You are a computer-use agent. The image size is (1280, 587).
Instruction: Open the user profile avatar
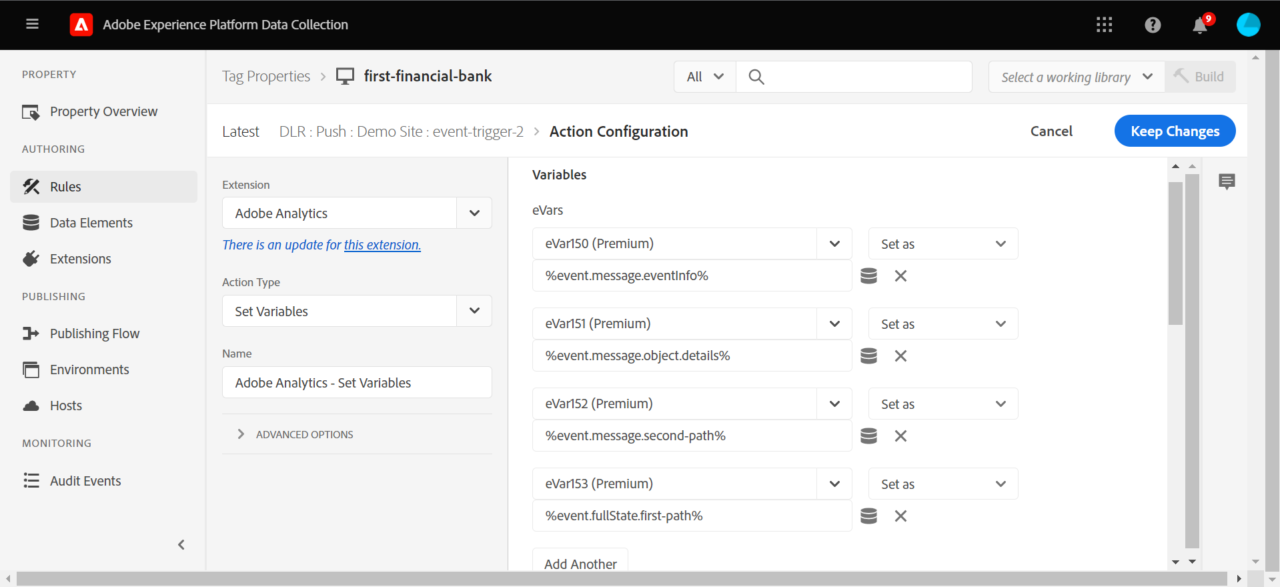1248,24
